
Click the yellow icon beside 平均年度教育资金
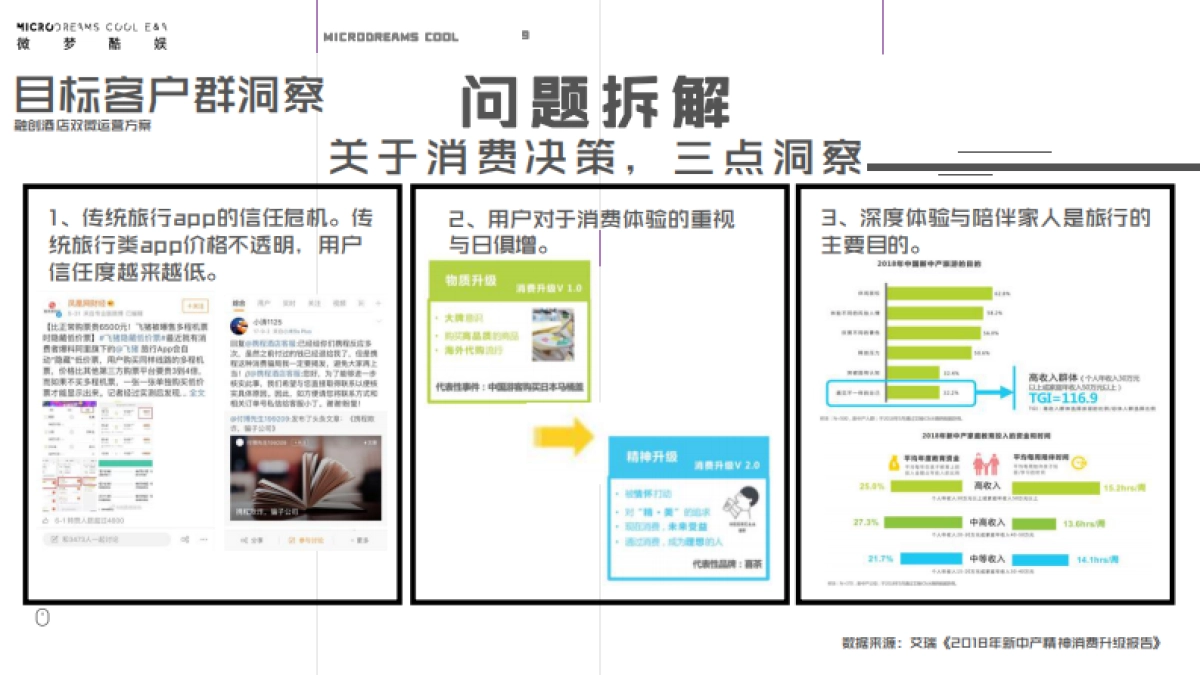tap(894, 462)
